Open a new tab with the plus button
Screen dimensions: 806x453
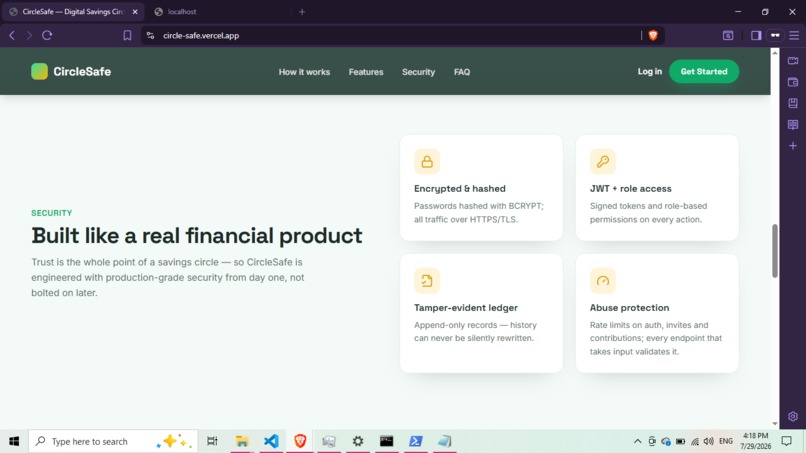(302, 12)
